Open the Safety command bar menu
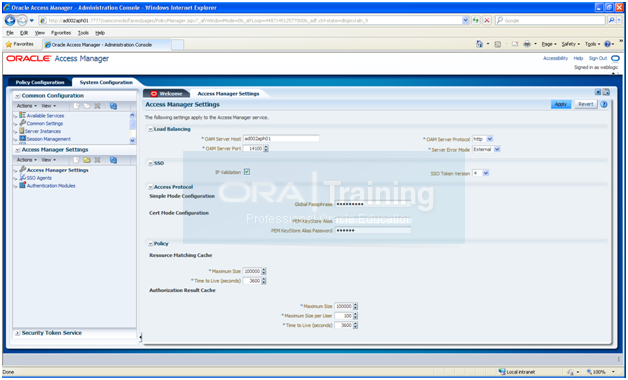Viewport: 628px width, 380px height. (x=570, y=44)
